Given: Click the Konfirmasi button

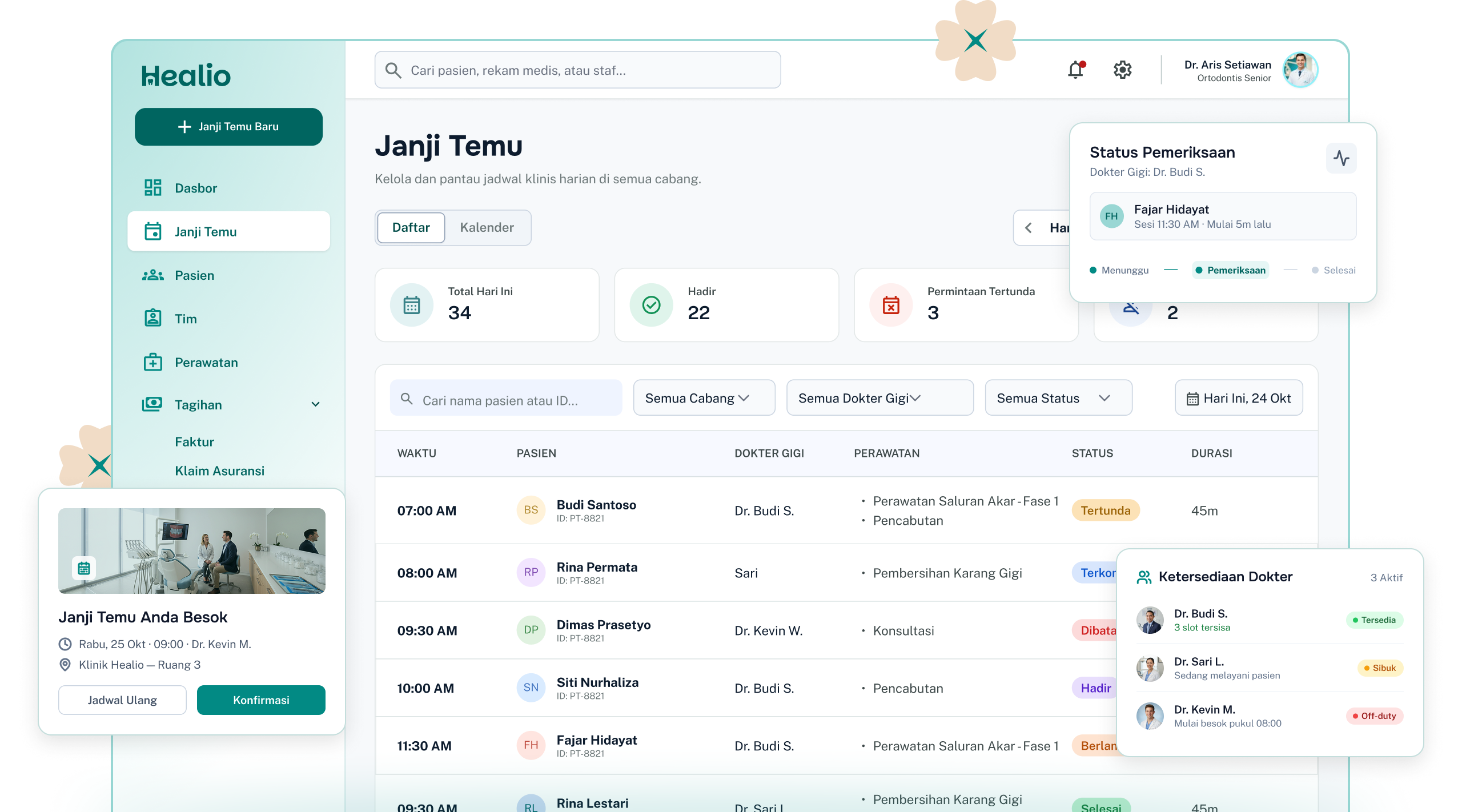Looking at the screenshot, I should coord(261,700).
